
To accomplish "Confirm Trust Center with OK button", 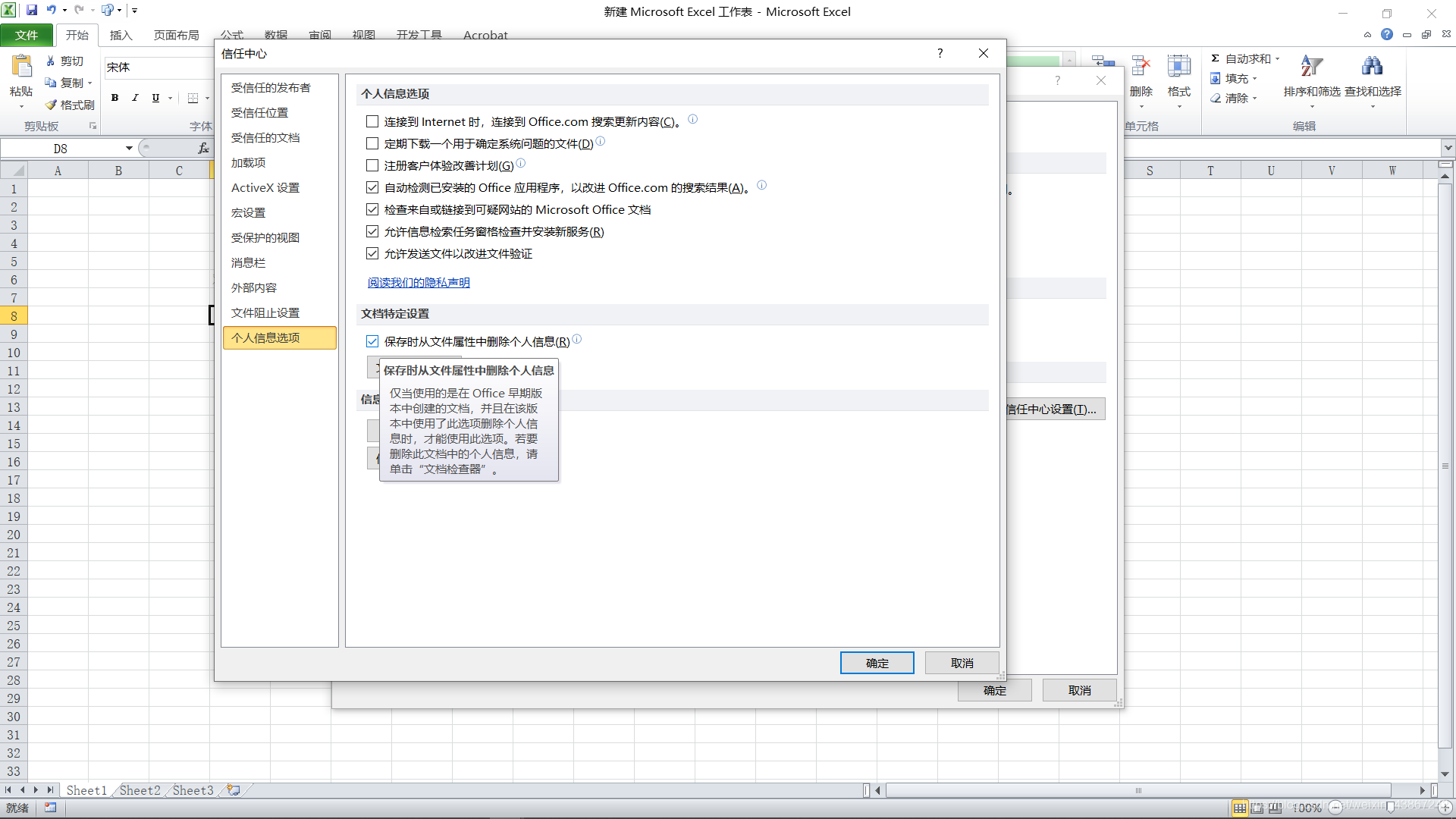I will tap(877, 663).
